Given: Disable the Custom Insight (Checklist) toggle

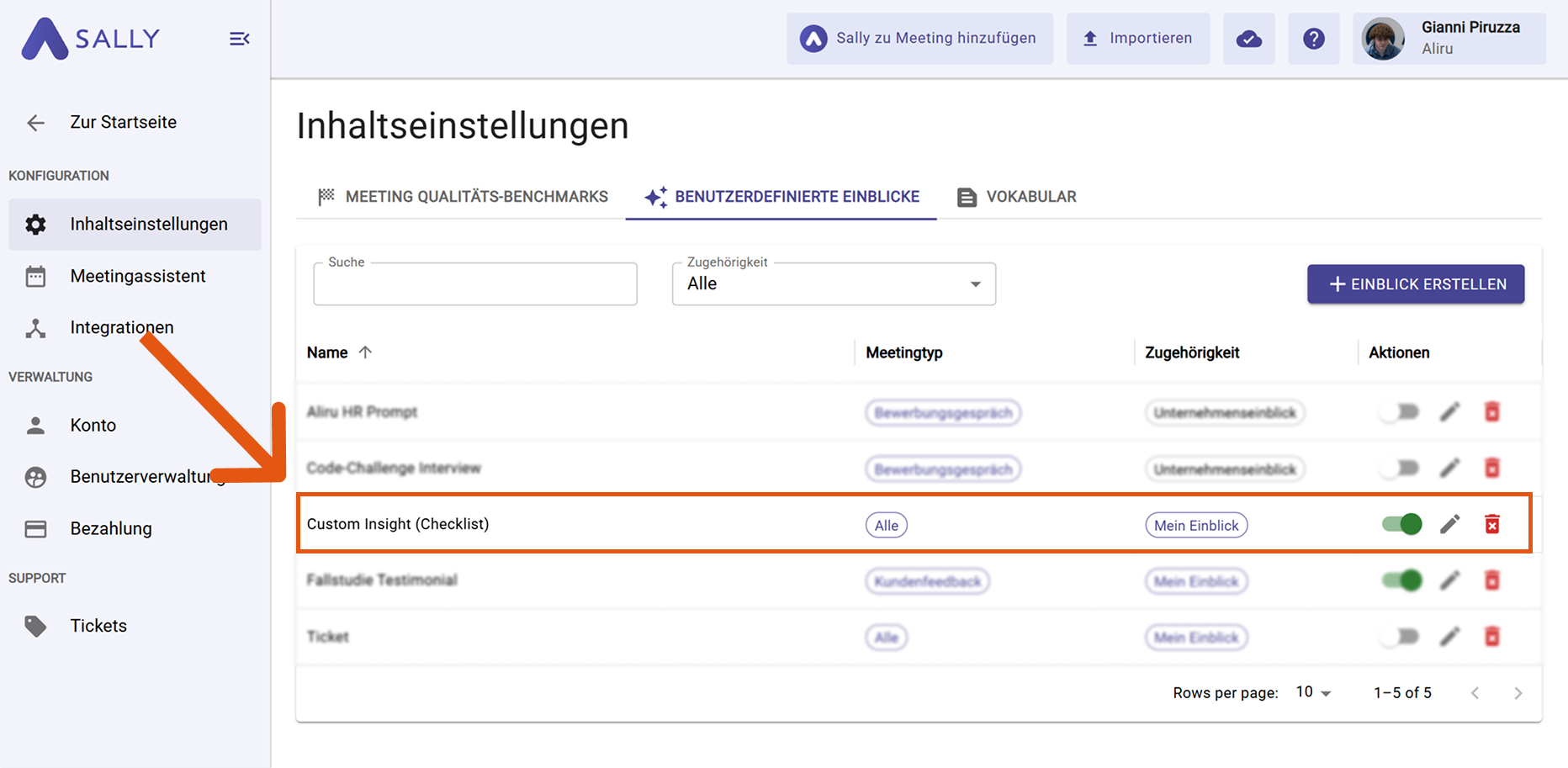Looking at the screenshot, I should [1401, 525].
